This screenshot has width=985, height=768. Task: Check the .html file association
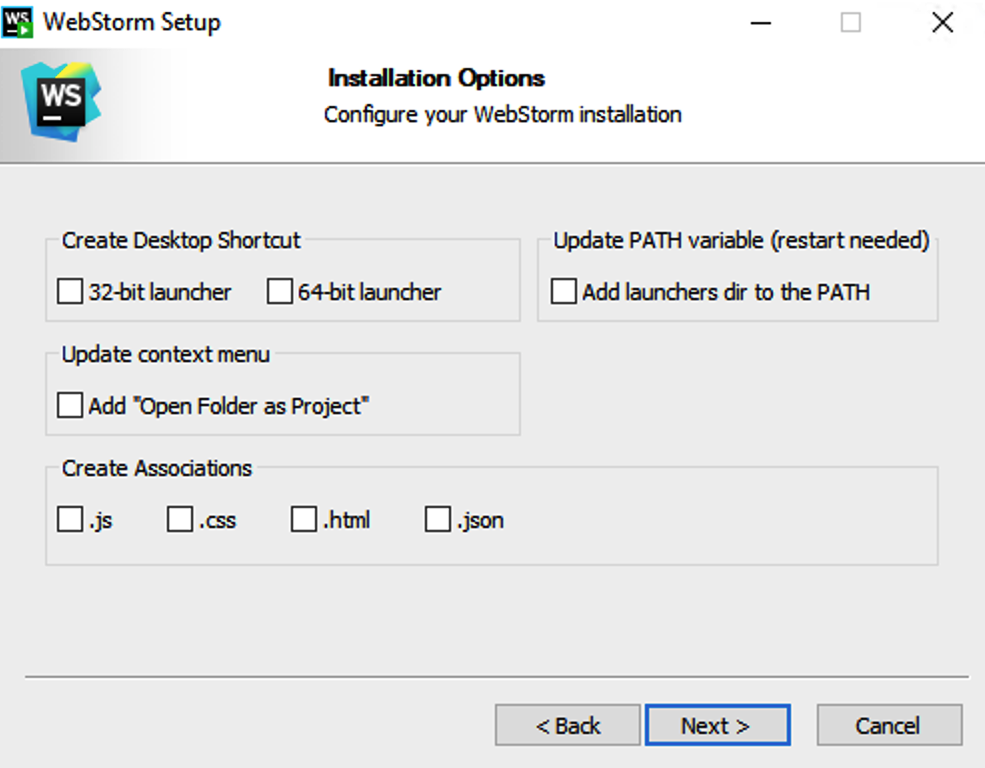(304, 518)
